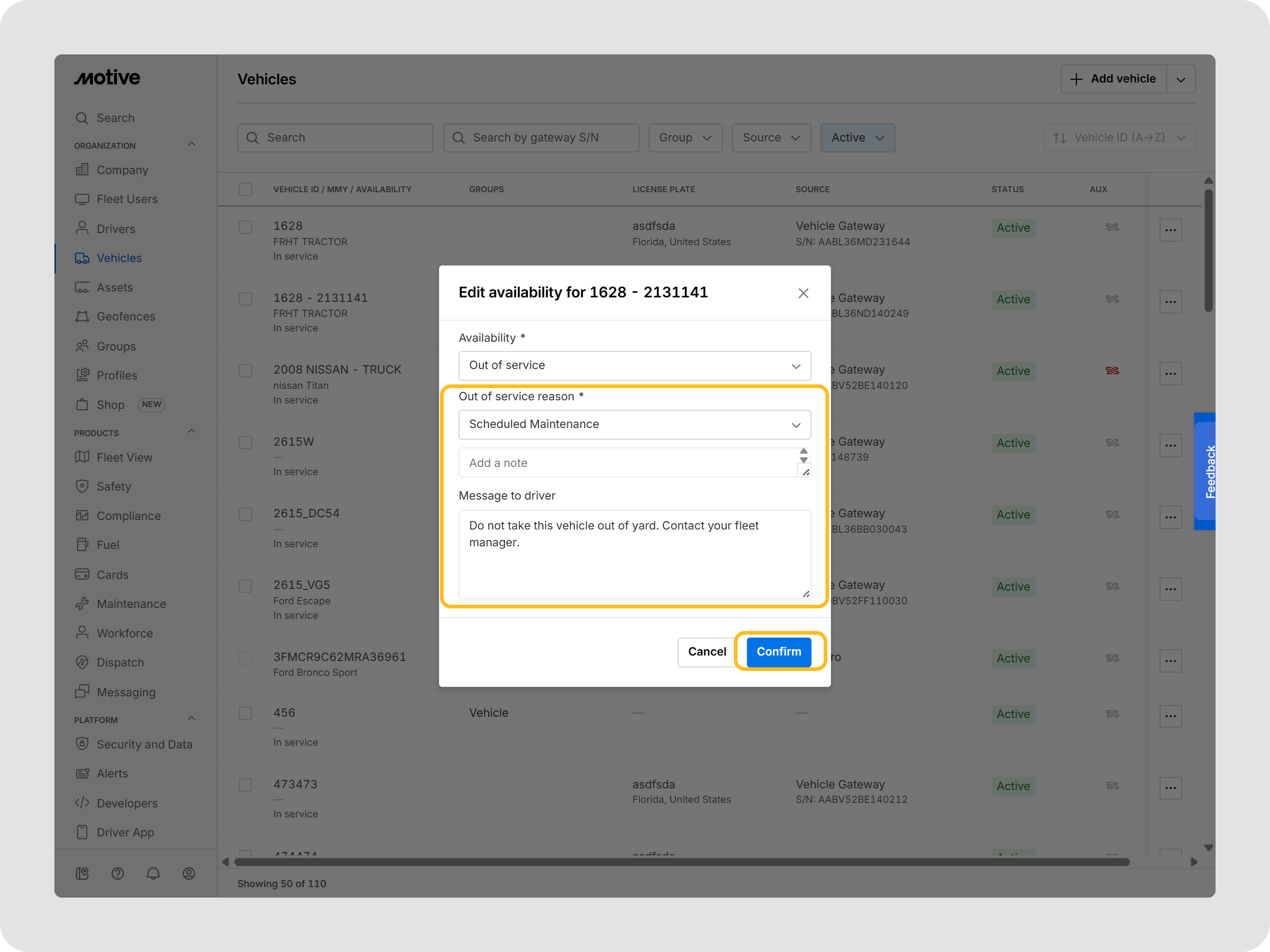Open the Availability dropdown
The width and height of the screenshot is (1270, 952).
coord(635,365)
